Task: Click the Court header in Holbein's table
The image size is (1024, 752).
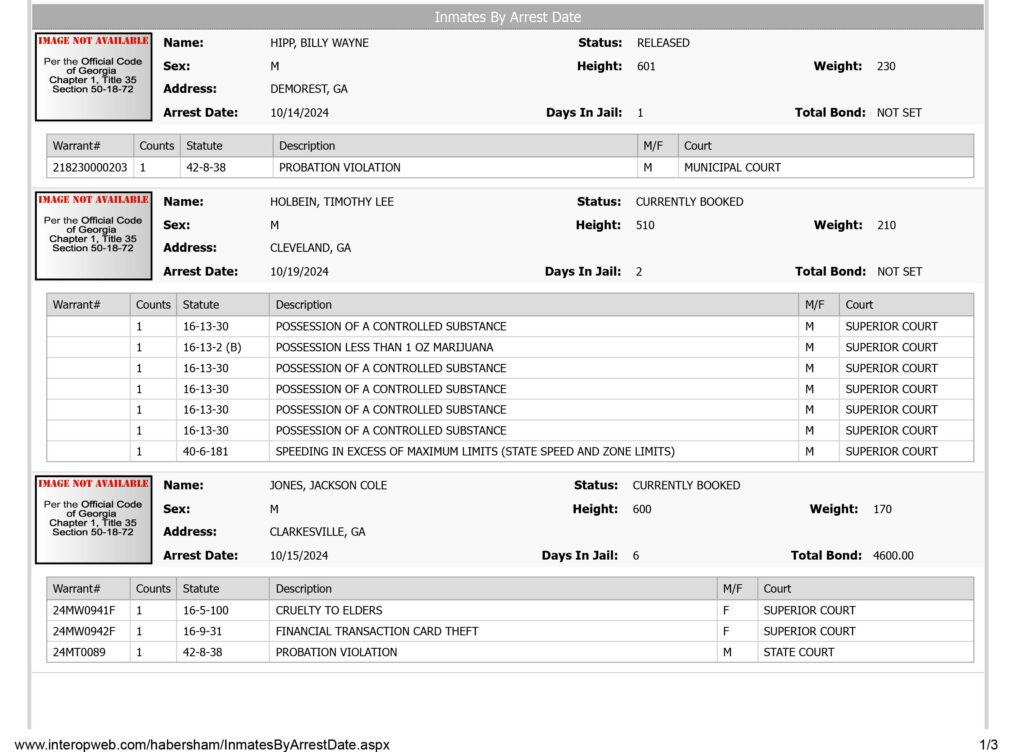Action: (859, 304)
